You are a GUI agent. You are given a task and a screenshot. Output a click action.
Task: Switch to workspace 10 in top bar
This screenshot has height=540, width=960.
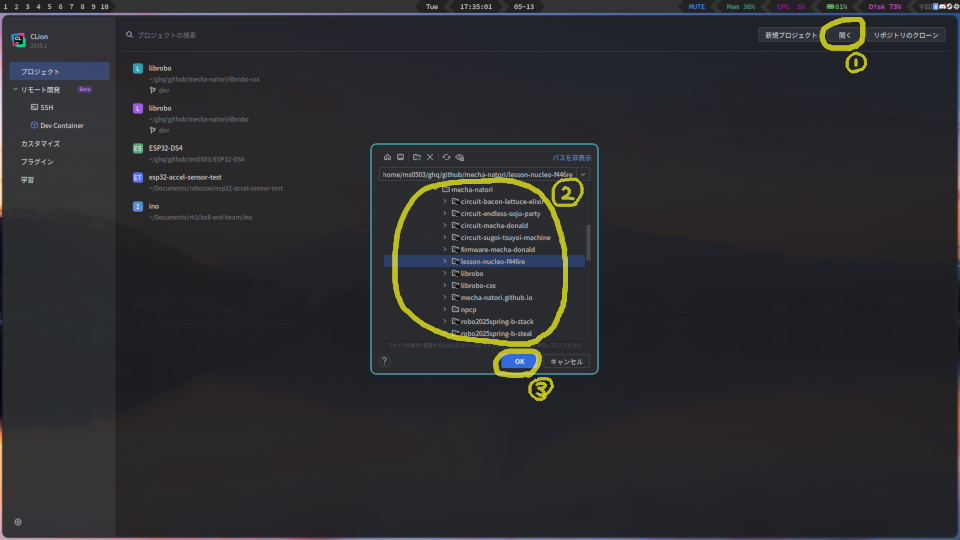(x=105, y=7)
